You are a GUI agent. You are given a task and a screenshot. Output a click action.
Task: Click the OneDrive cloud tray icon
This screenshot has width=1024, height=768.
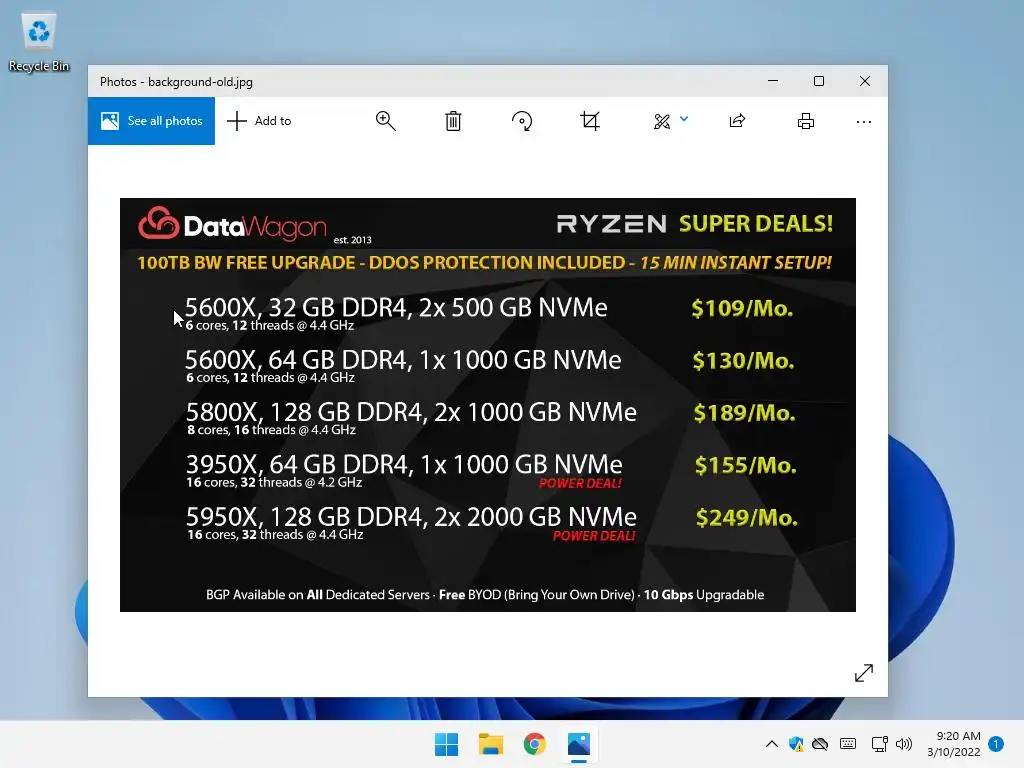(820, 744)
